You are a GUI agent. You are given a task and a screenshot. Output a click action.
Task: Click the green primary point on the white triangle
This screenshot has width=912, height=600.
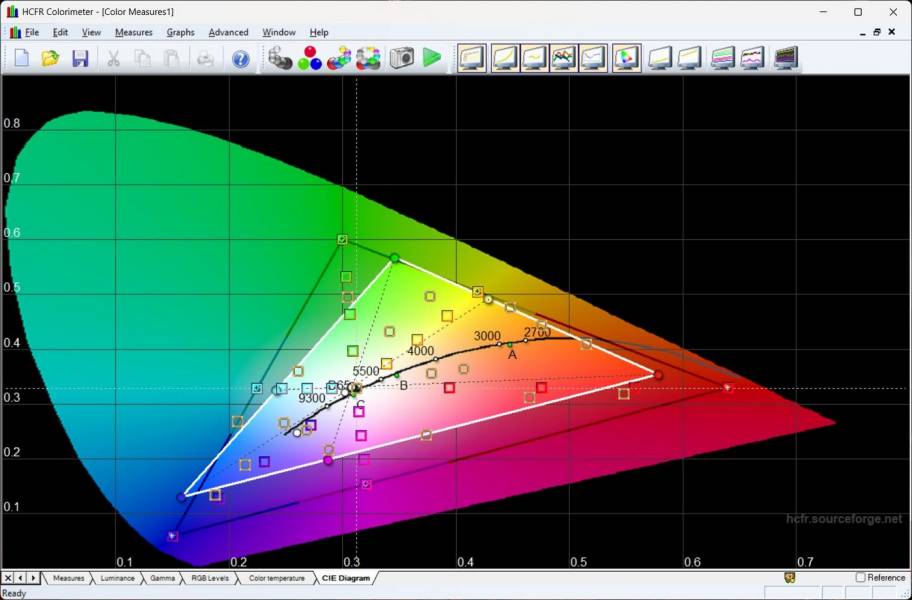(x=394, y=258)
